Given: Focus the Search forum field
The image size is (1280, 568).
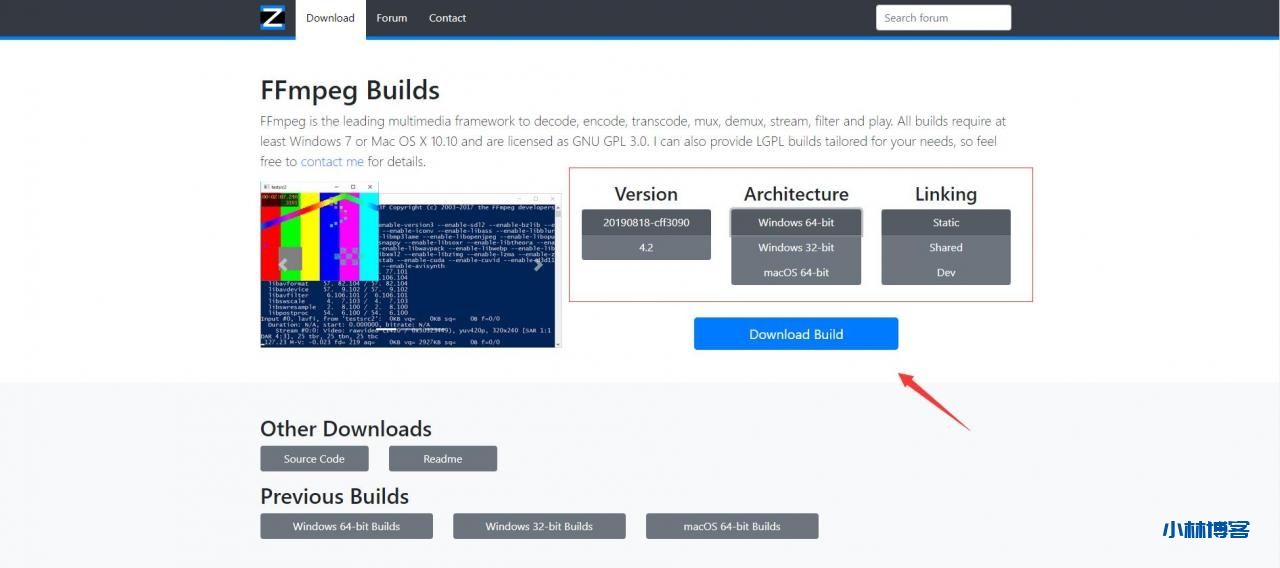Looking at the screenshot, I should (x=943, y=18).
